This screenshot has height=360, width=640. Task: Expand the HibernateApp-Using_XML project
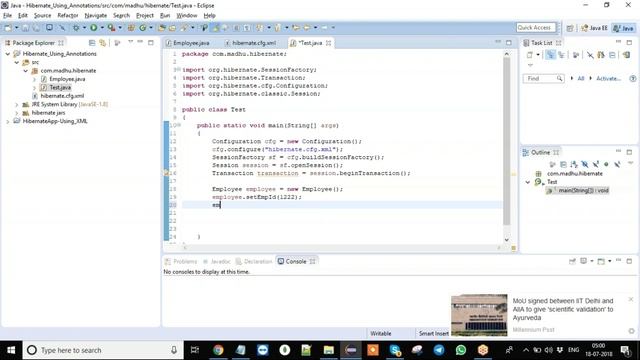click(8, 121)
